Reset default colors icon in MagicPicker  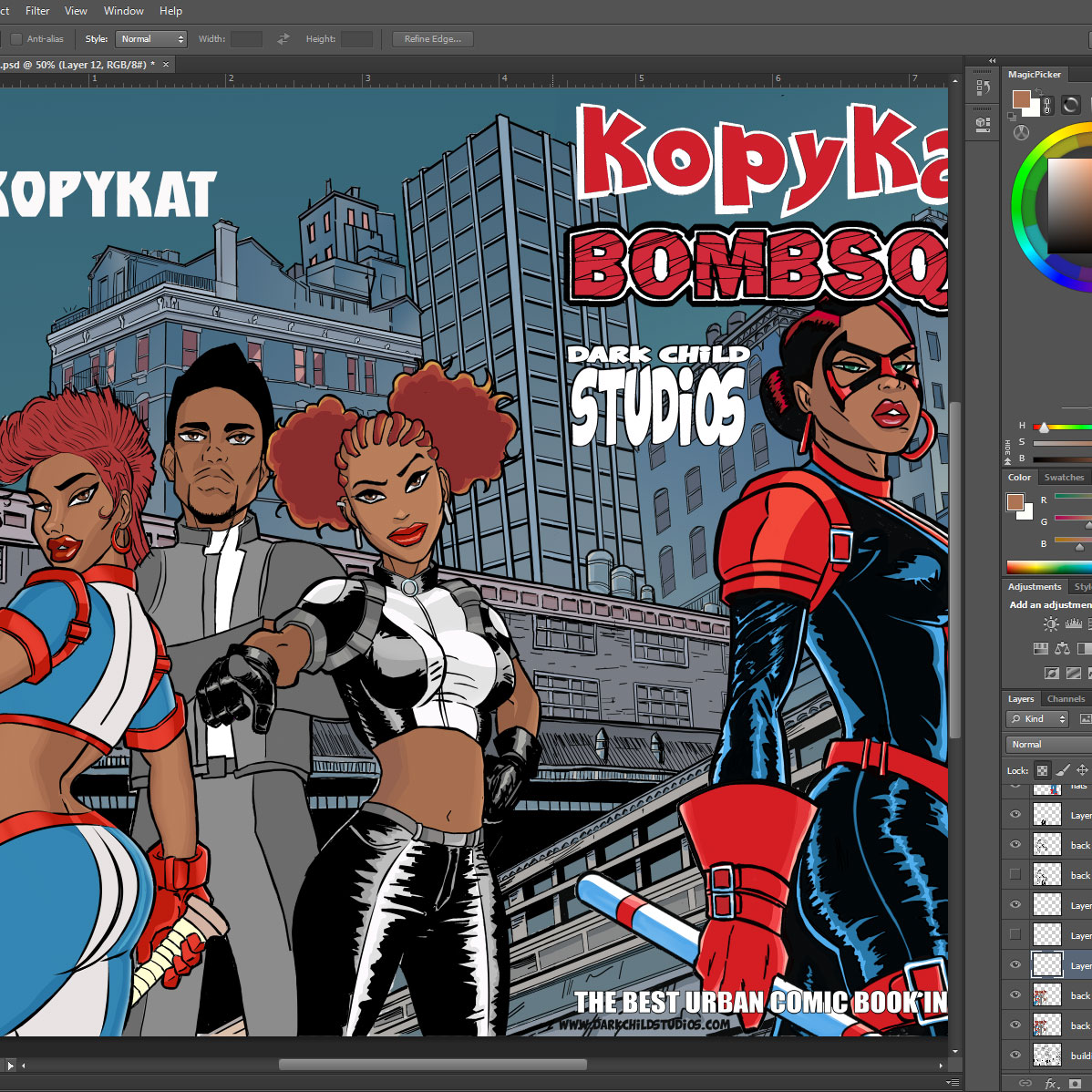1011,117
